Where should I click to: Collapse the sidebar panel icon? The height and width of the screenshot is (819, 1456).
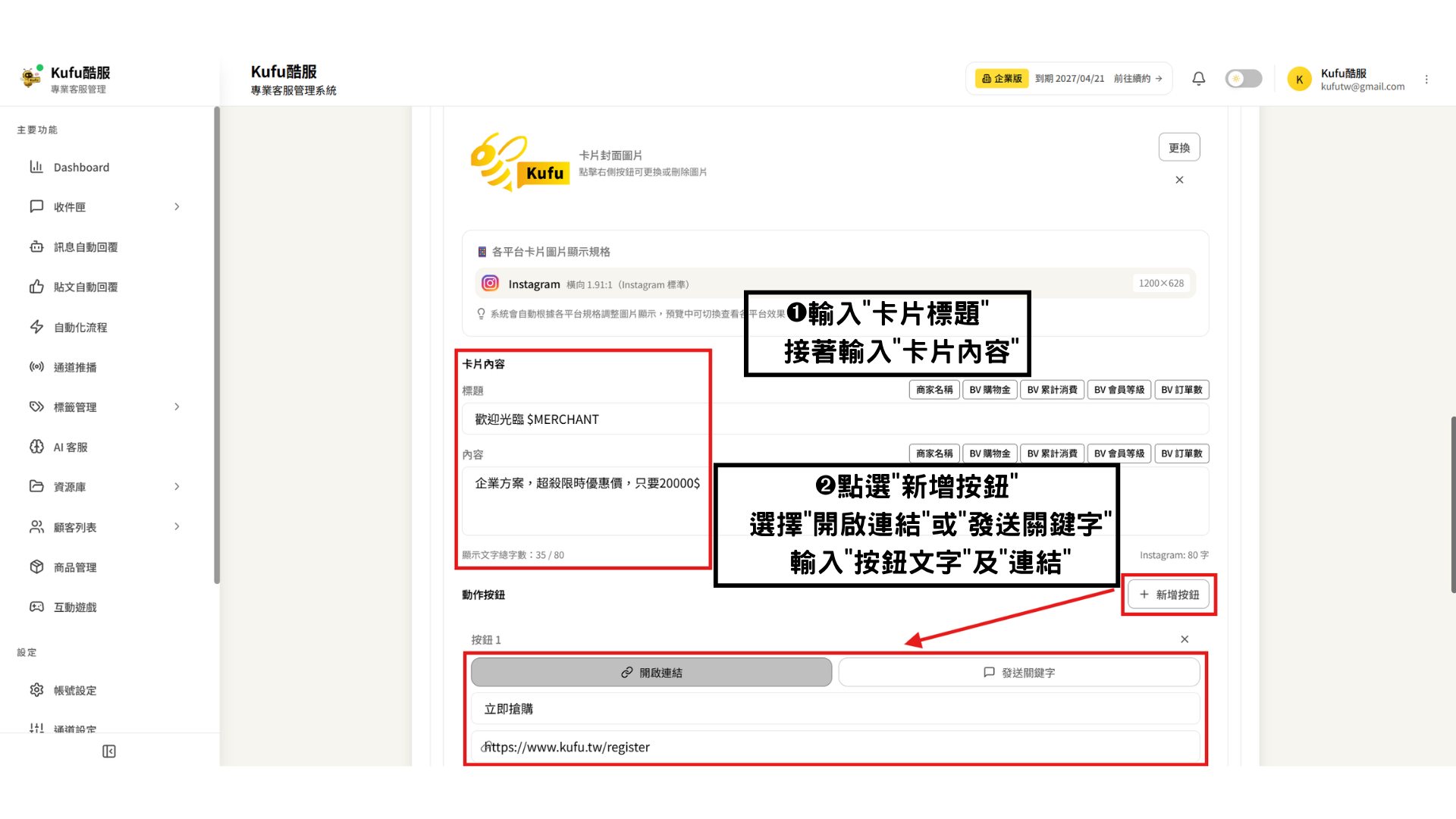(109, 752)
